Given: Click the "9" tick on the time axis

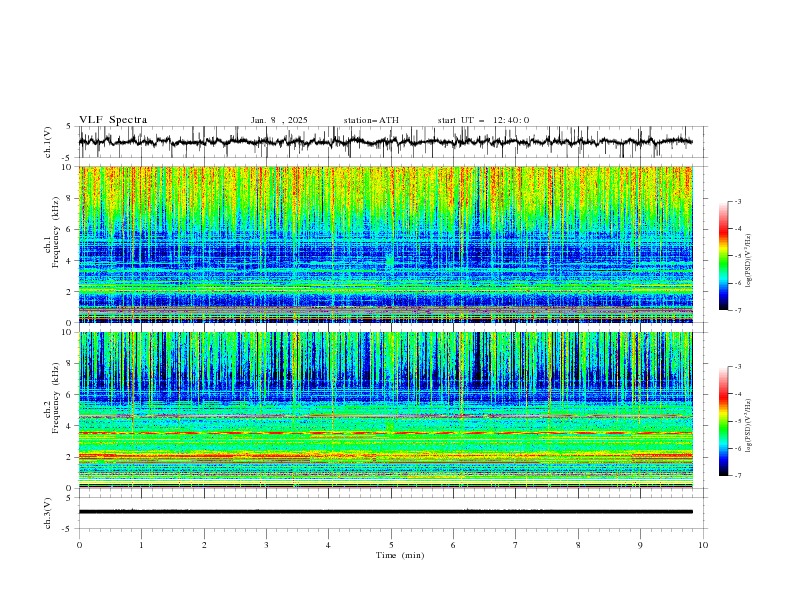Looking at the screenshot, I should [640, 545].
